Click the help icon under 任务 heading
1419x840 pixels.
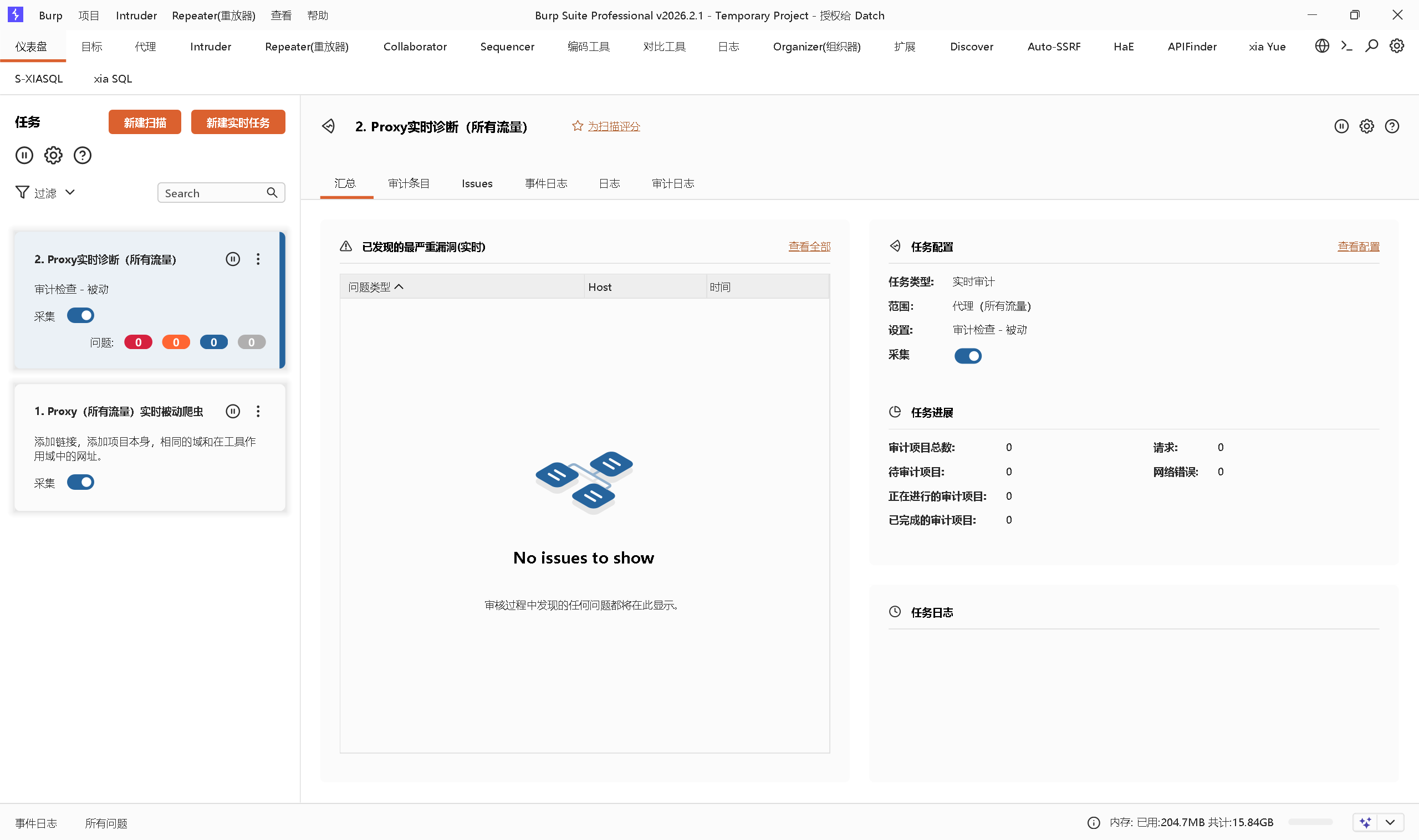[83, 155]
